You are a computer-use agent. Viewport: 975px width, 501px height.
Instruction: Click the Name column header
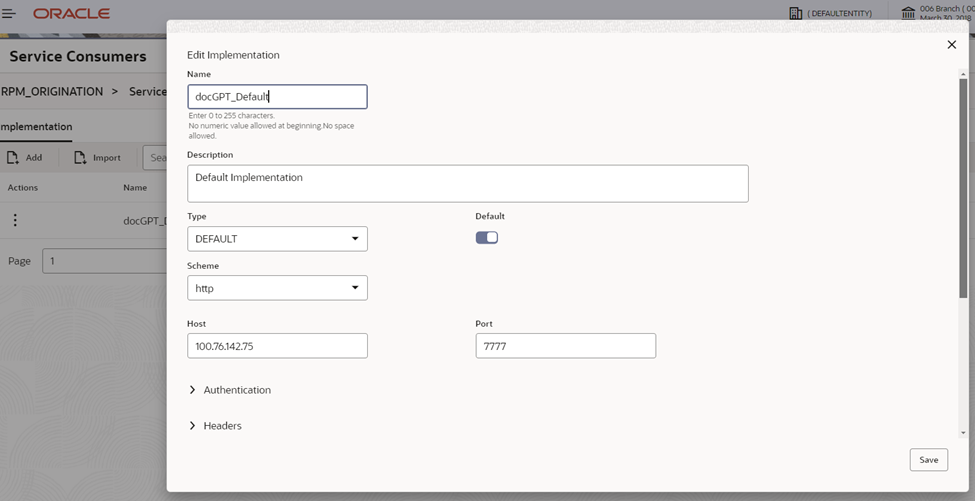[x=135, y=188]
